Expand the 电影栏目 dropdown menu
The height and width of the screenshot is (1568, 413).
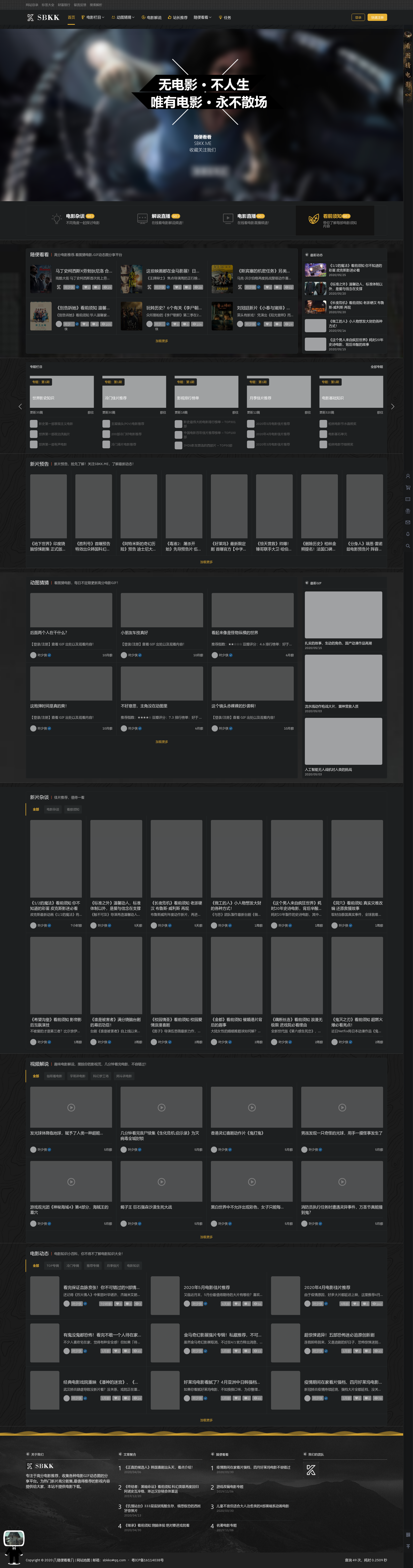[93, 18]
